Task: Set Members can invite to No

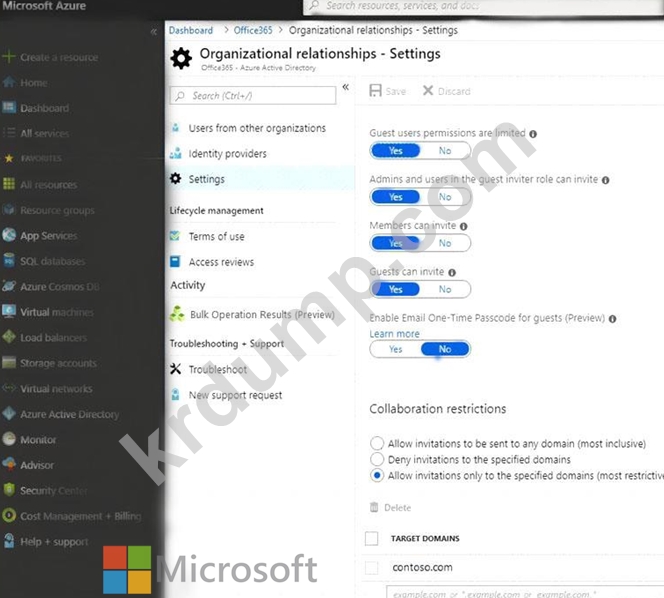Action: coord(445,243)
